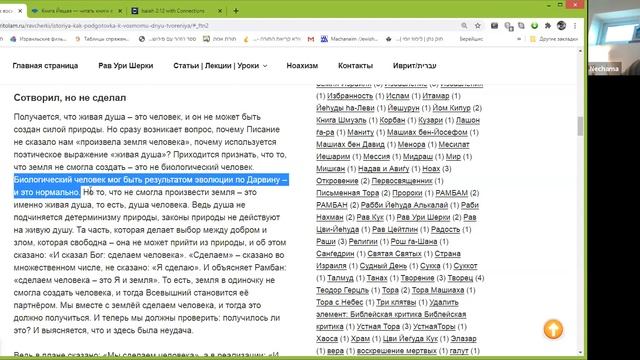Open 'Йом Кипур' tag link
Image resolution: width=640 pixels, height=360 pixels.
[451, 108]
